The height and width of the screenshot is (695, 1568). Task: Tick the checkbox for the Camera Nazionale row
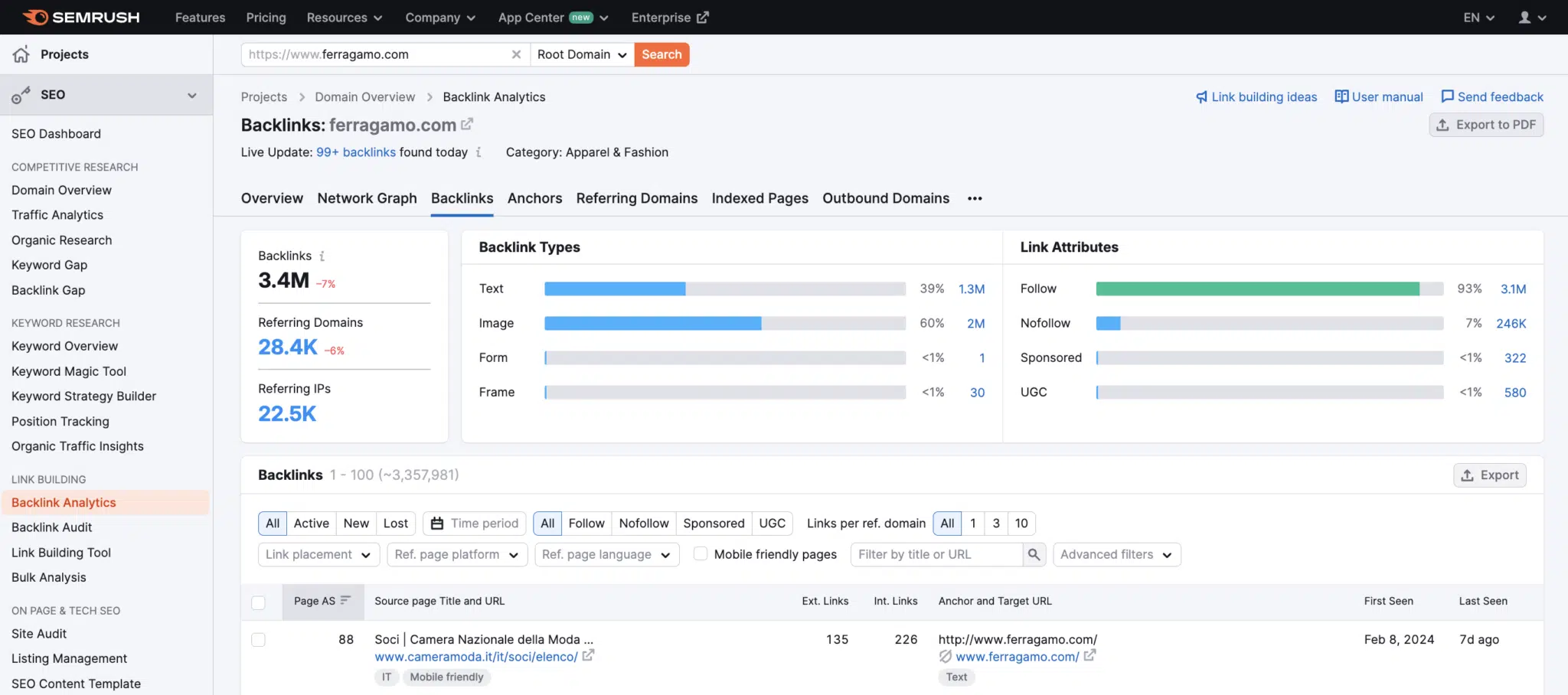click(x=259, y=639)
